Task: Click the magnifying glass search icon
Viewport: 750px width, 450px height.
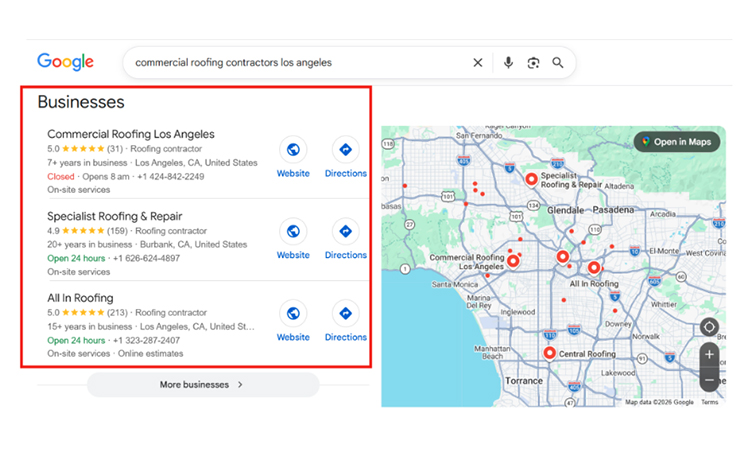Action: pos(558,63)
